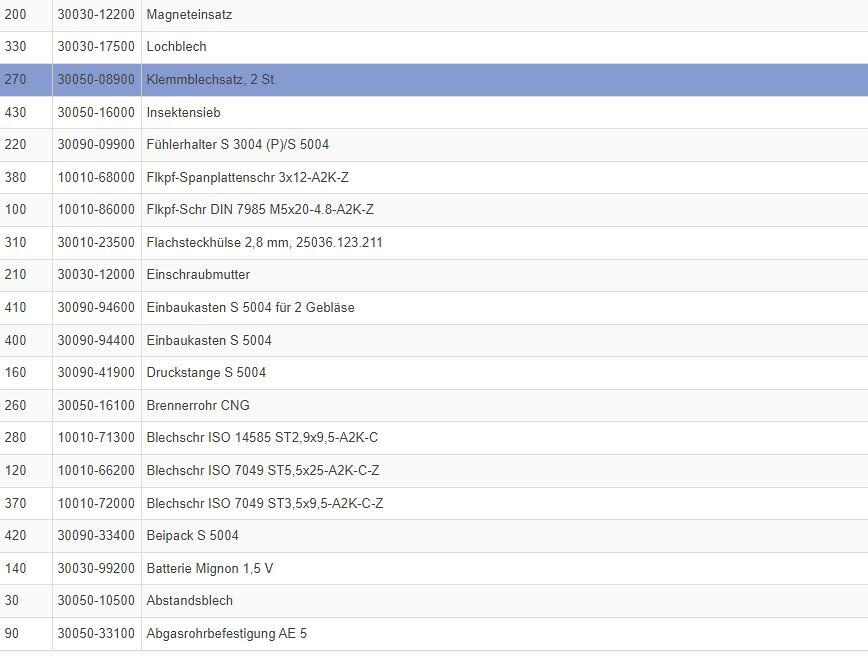
Task: Select the Brennerrohr CNG entry
Action: pyautogui.click(x=198, y=405)
